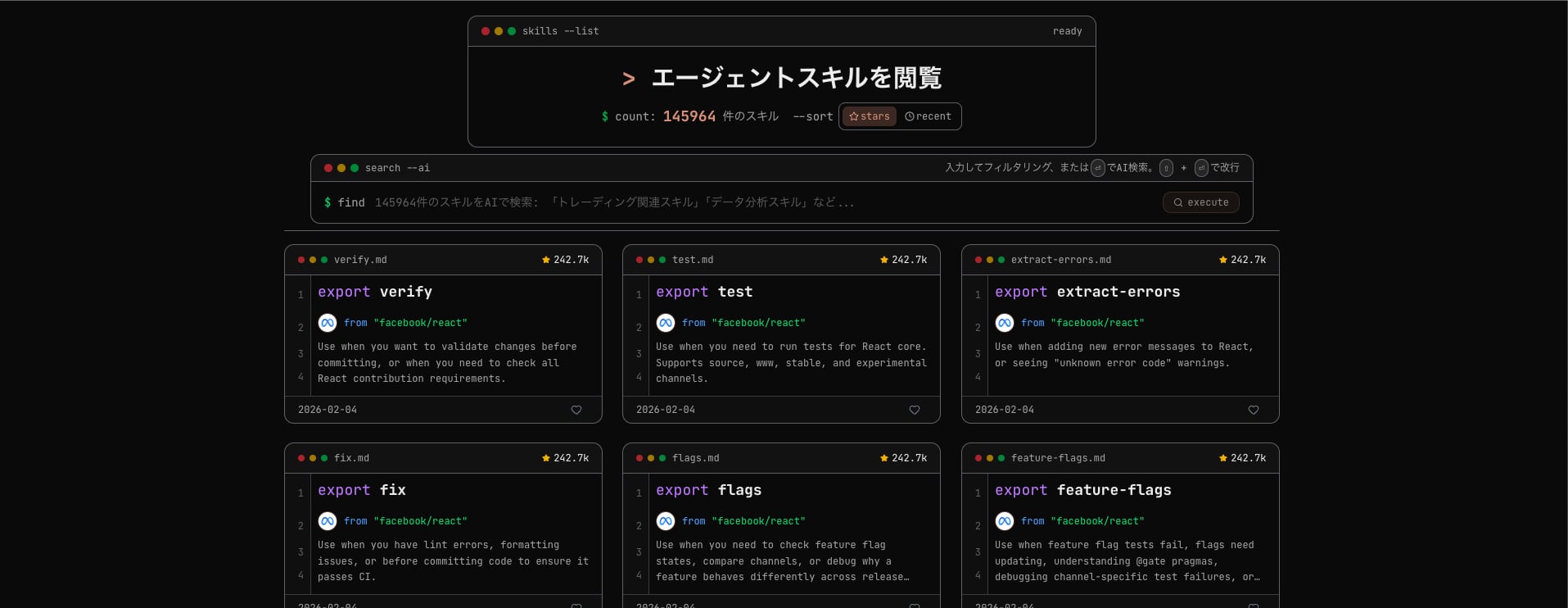Open "facebook/react" repository link on fix card
Image resolution: width=1568 pixels, height=608 pixels.
[x=420, y=521]
